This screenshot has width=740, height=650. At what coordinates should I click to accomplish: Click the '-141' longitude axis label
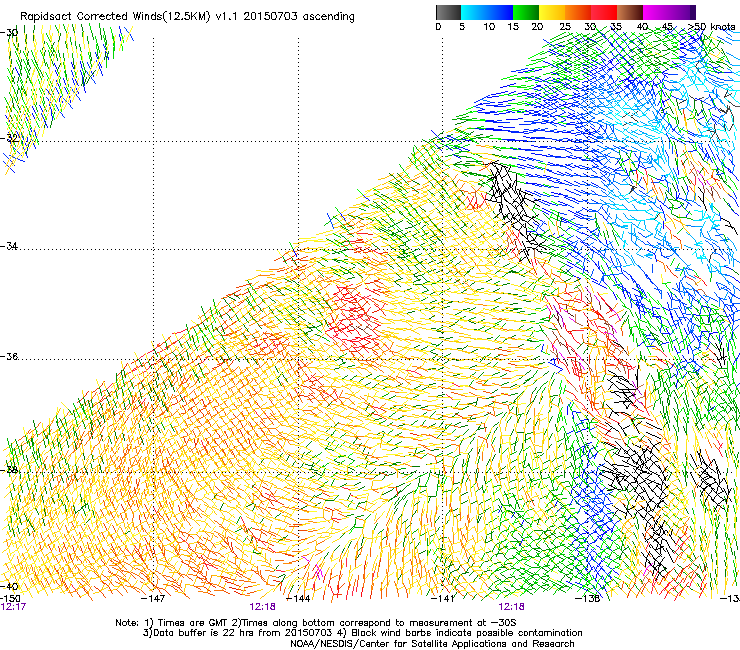[x=443, y=598]
